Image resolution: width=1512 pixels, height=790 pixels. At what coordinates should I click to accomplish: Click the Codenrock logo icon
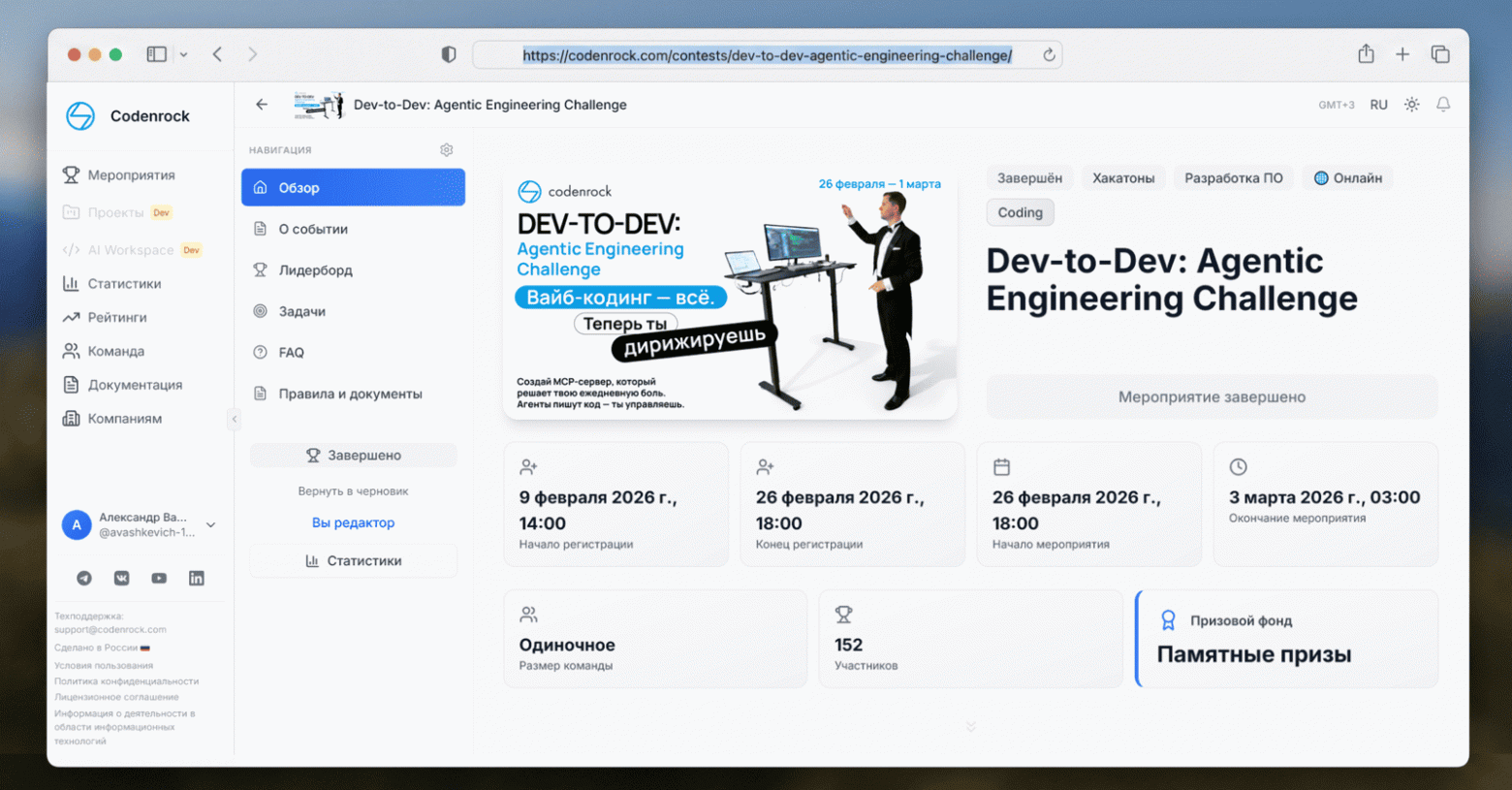80,116
